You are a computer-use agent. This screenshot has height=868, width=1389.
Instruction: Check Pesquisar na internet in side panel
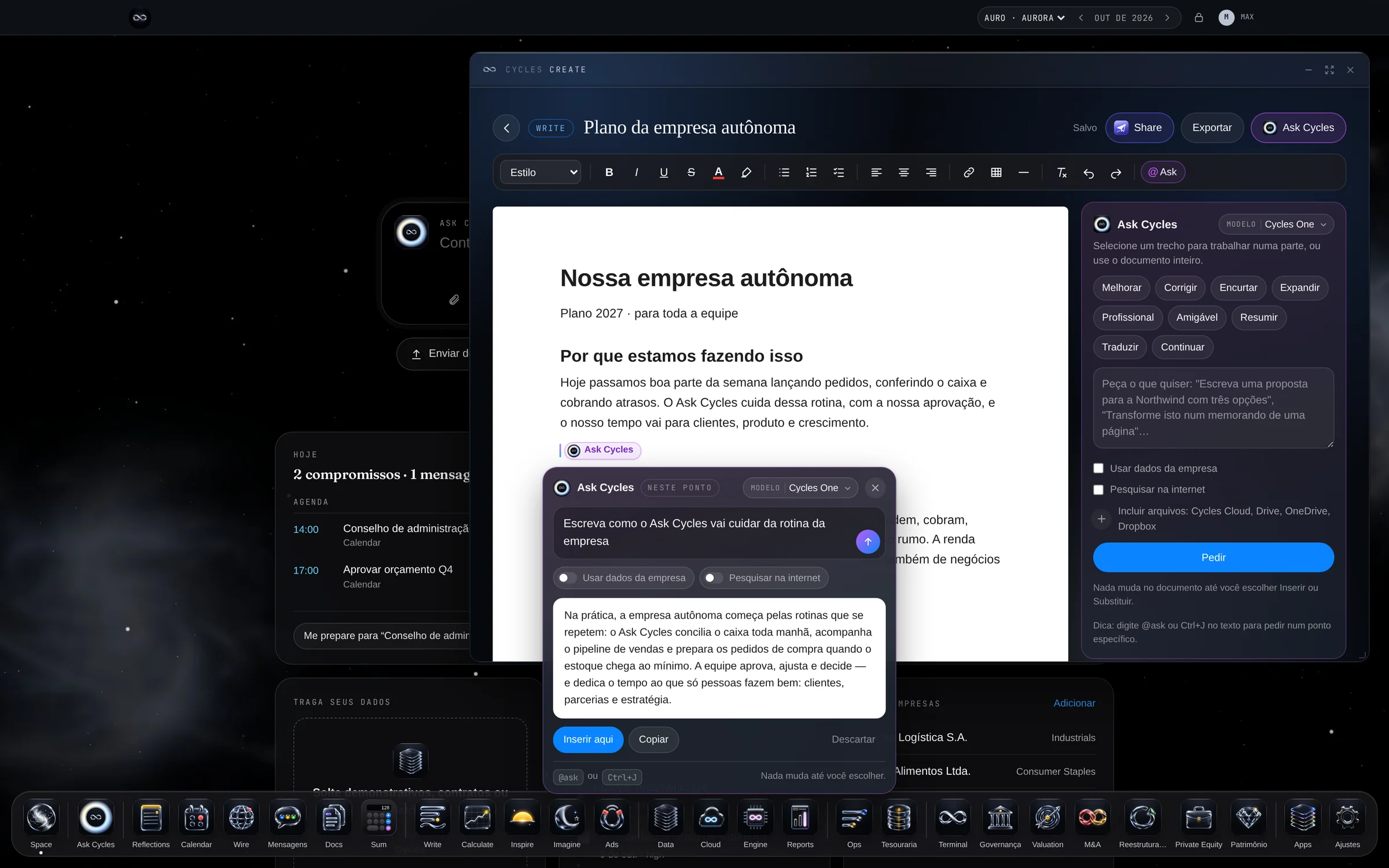tap(1098, 490)
